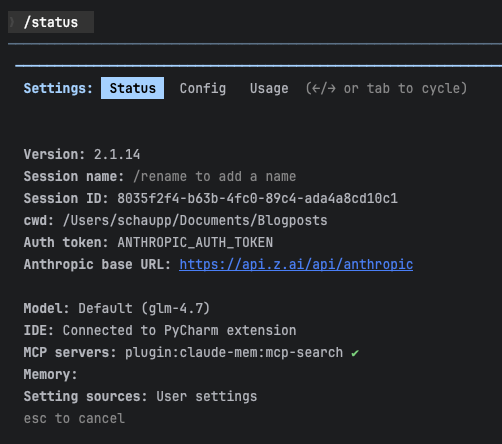Click the Session name: label
The width and height of the screenshot is (502, 444).
tap(74, 176)
